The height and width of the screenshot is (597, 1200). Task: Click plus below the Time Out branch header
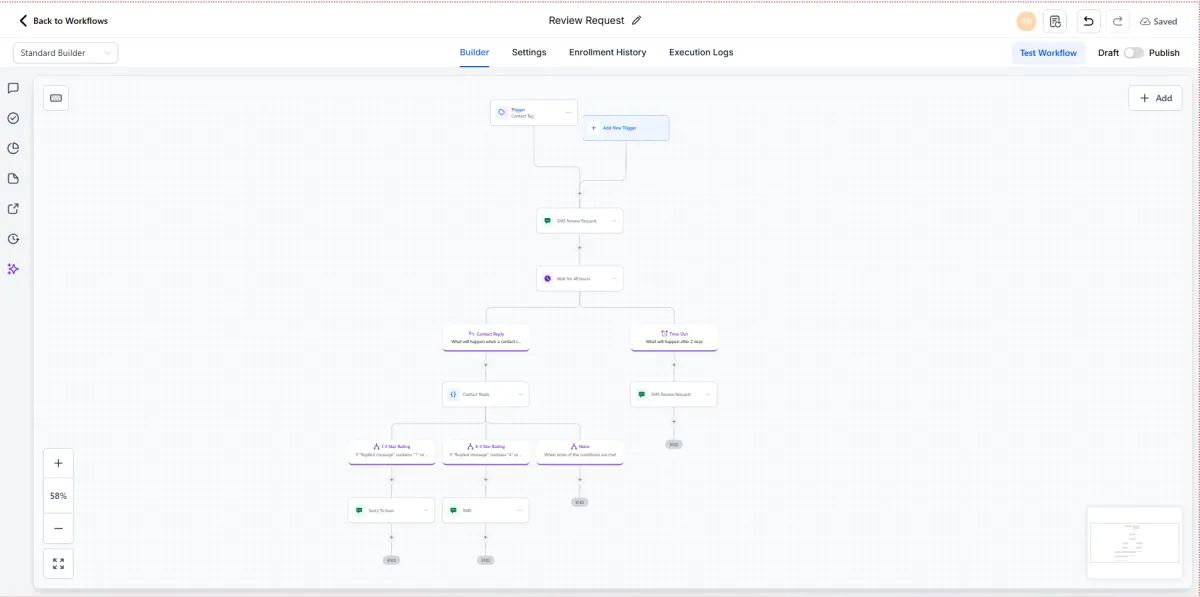(674, 365)
